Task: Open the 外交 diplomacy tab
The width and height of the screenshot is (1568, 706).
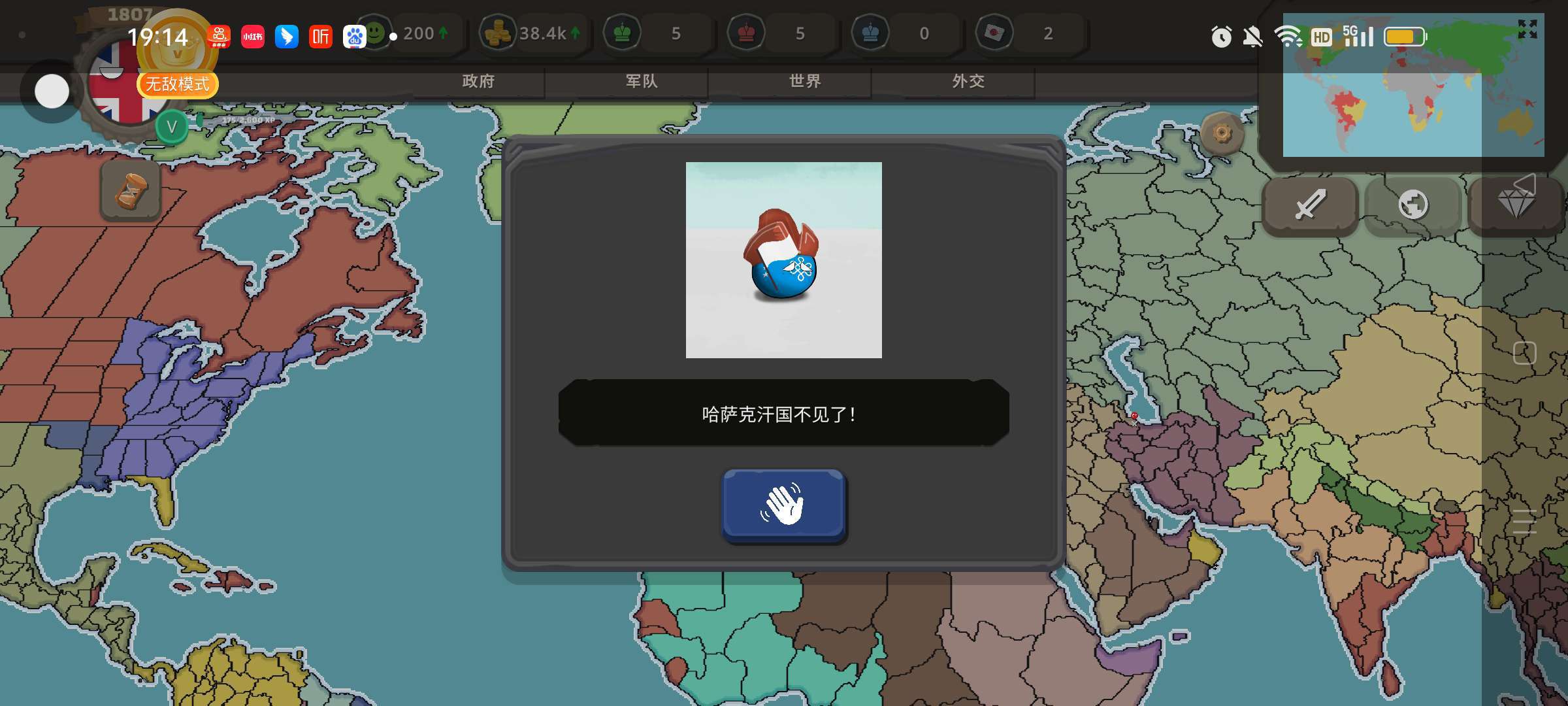Action: [x=968, y=82]
